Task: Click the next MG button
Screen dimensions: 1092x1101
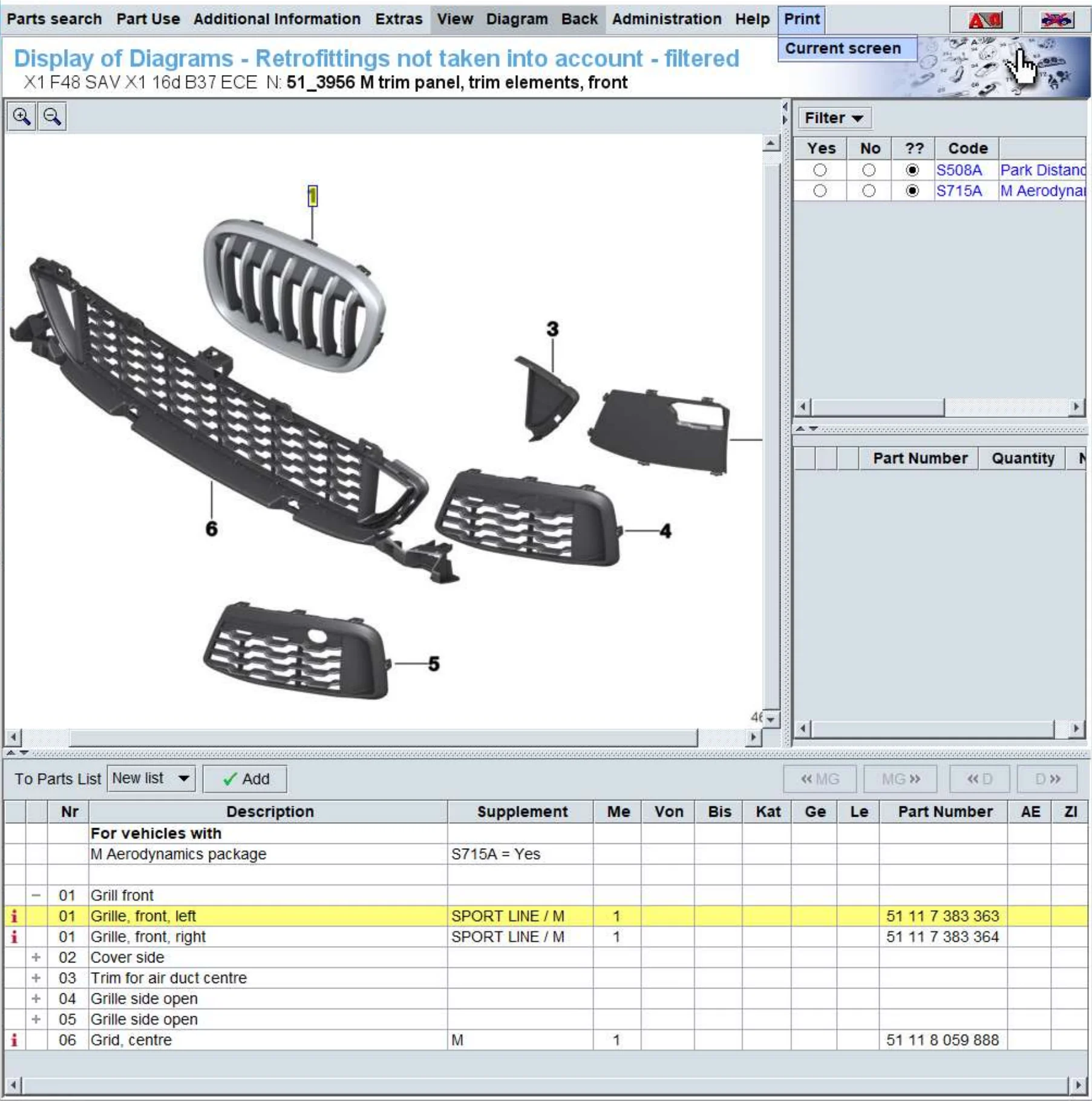Action: [900, 779]
